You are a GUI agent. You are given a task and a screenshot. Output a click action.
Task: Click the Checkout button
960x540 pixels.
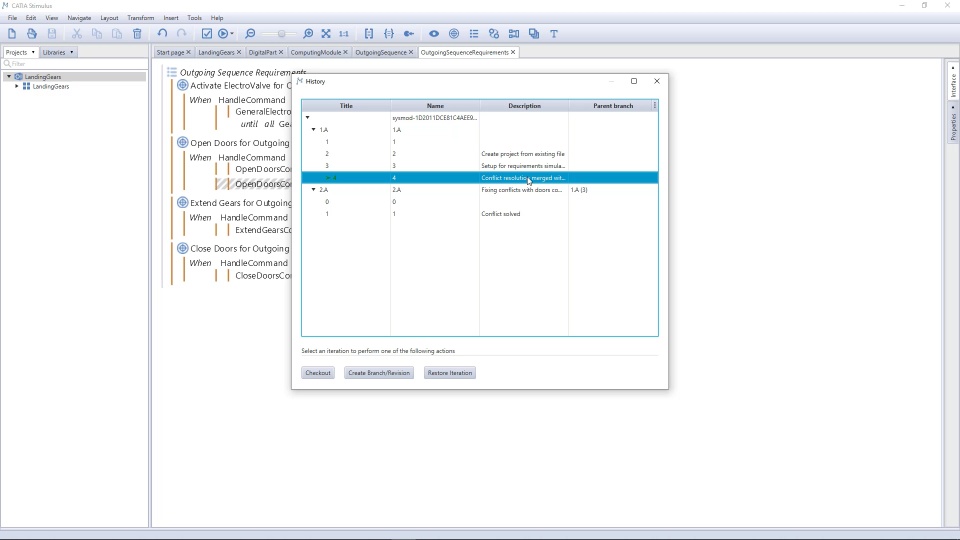pyautogui.click(x=318, y=373)
